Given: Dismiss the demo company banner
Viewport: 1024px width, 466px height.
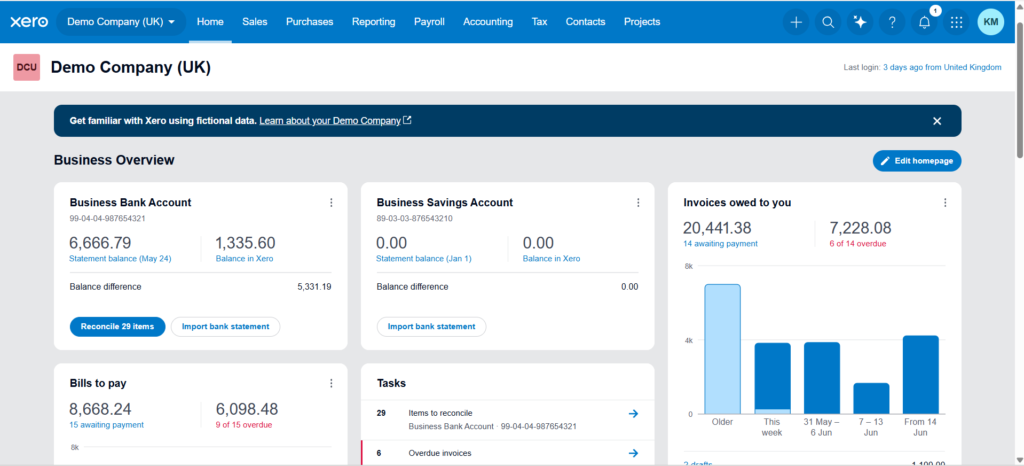Looking at the screenshot, I should coord(937,121).
